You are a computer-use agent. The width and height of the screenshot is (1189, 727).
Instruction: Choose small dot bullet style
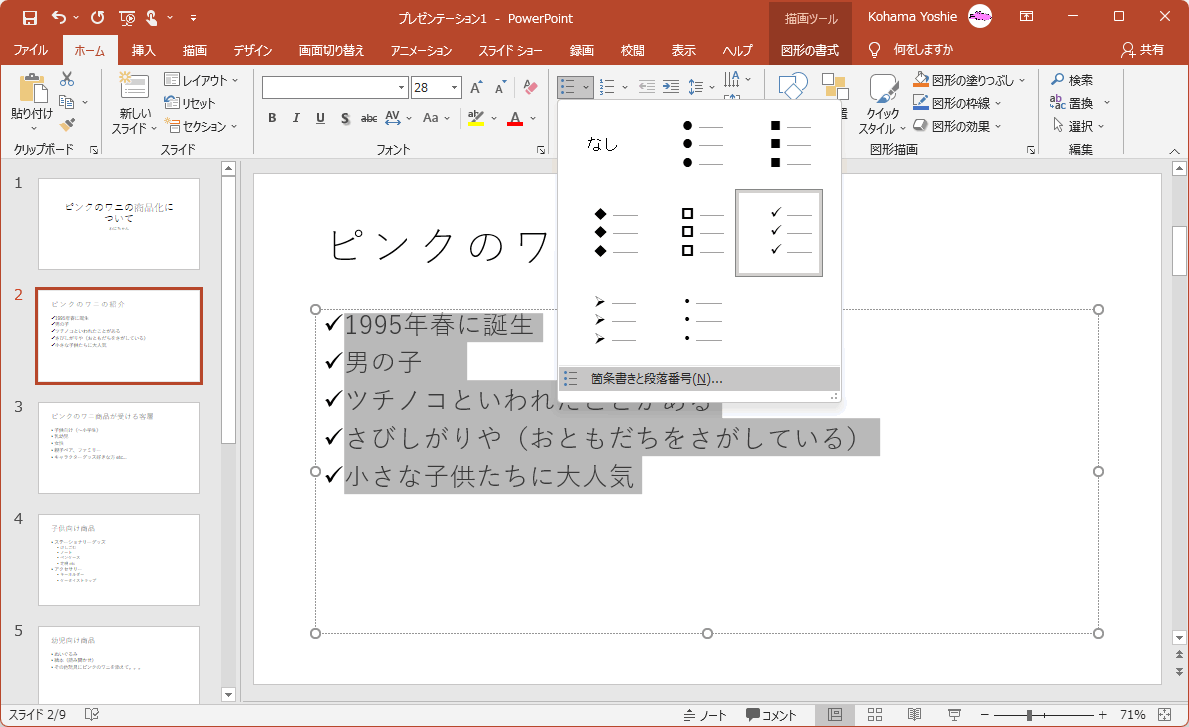[703, 321]
